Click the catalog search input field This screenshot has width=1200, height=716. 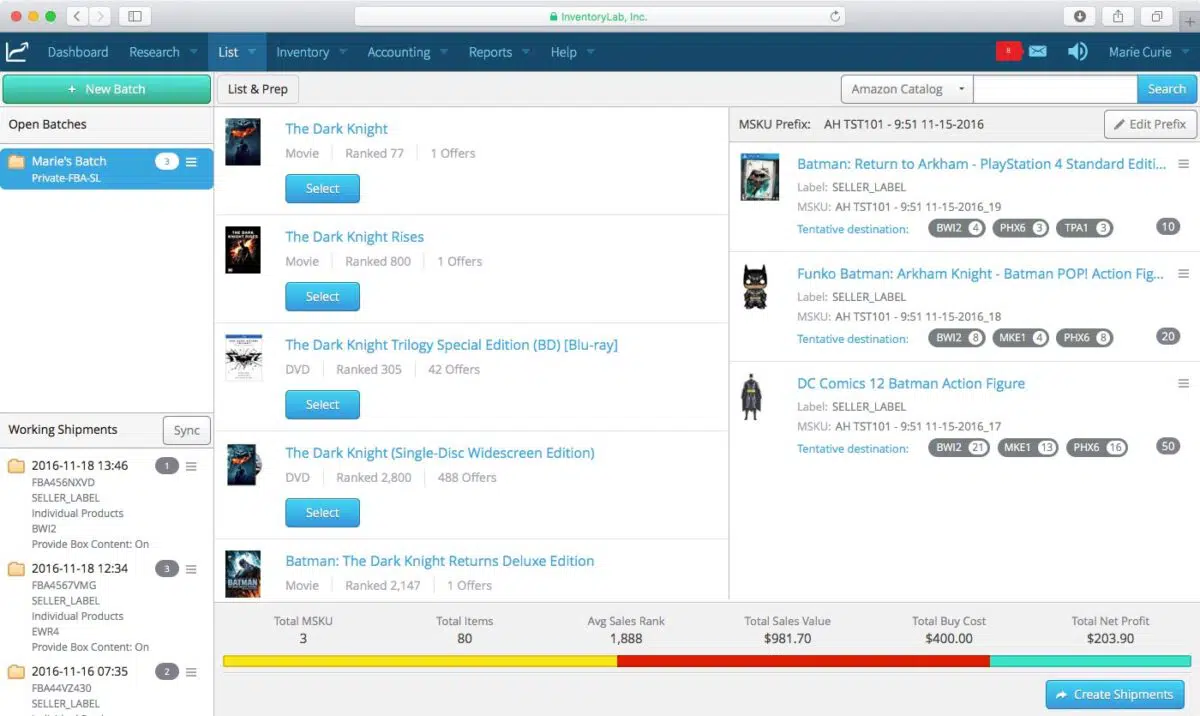click(x=1055, y=88)
